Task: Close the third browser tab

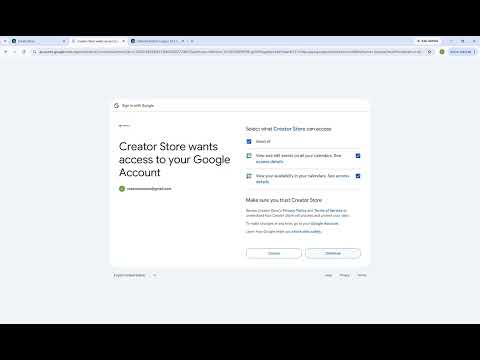Action: [183, 41]
